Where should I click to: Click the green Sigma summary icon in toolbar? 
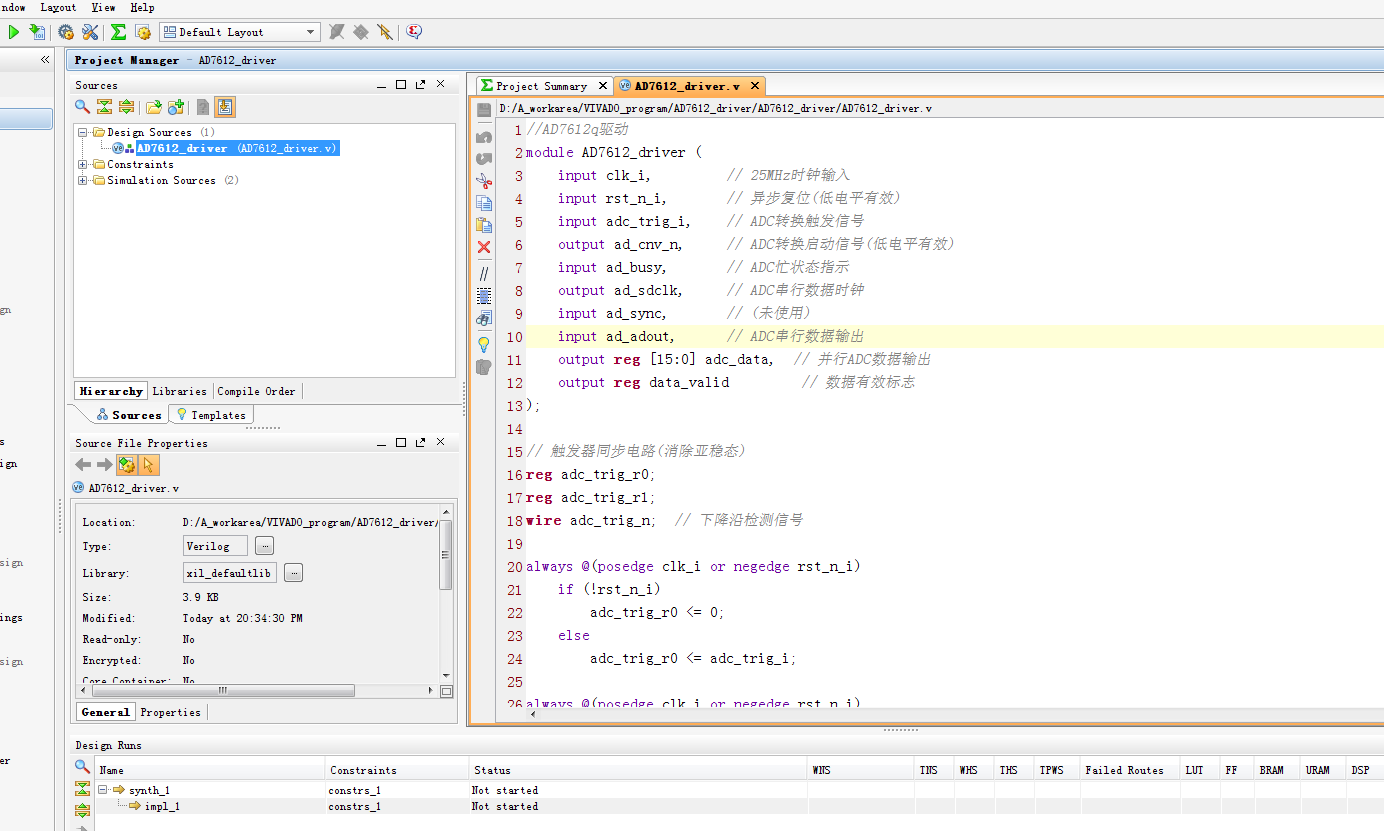pos(118,32)
